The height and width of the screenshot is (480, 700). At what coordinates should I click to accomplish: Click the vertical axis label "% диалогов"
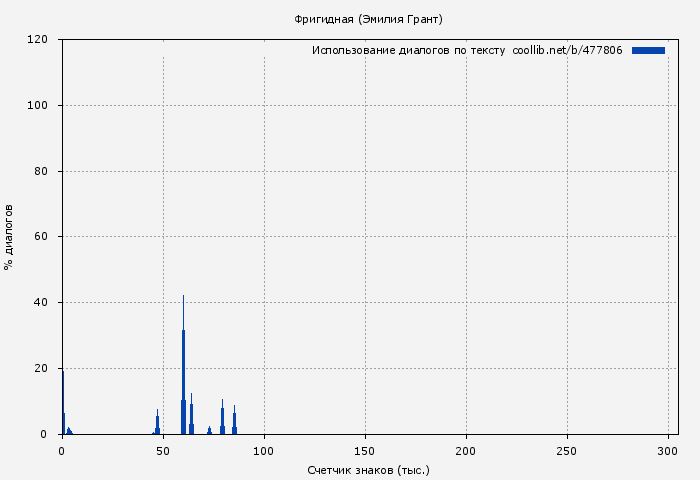9,237
